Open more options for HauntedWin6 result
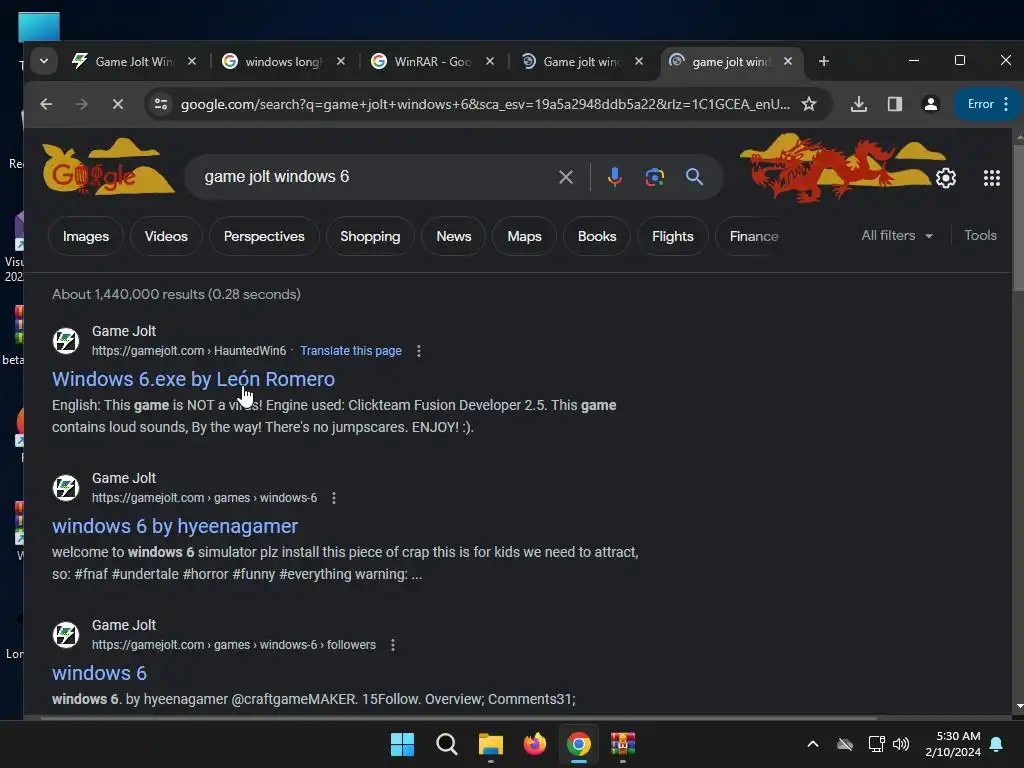The width and height of the screenshot is (1024, 768). (419, 351)
